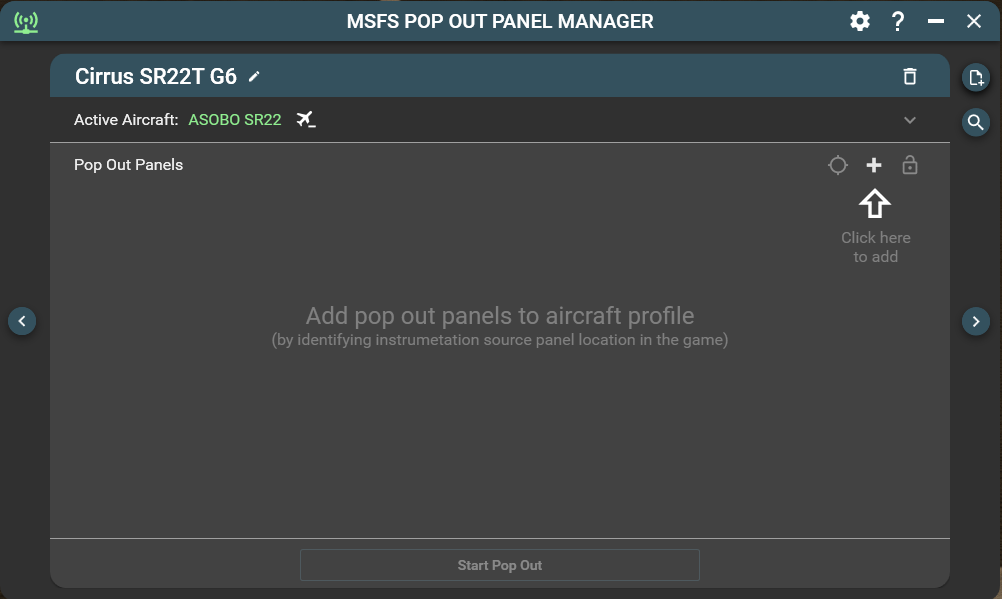Viewport: 1002px width, 599px height.
Task: Toggle the pop out panels lock
Action: pyautogui.click(x=910, y=165)
